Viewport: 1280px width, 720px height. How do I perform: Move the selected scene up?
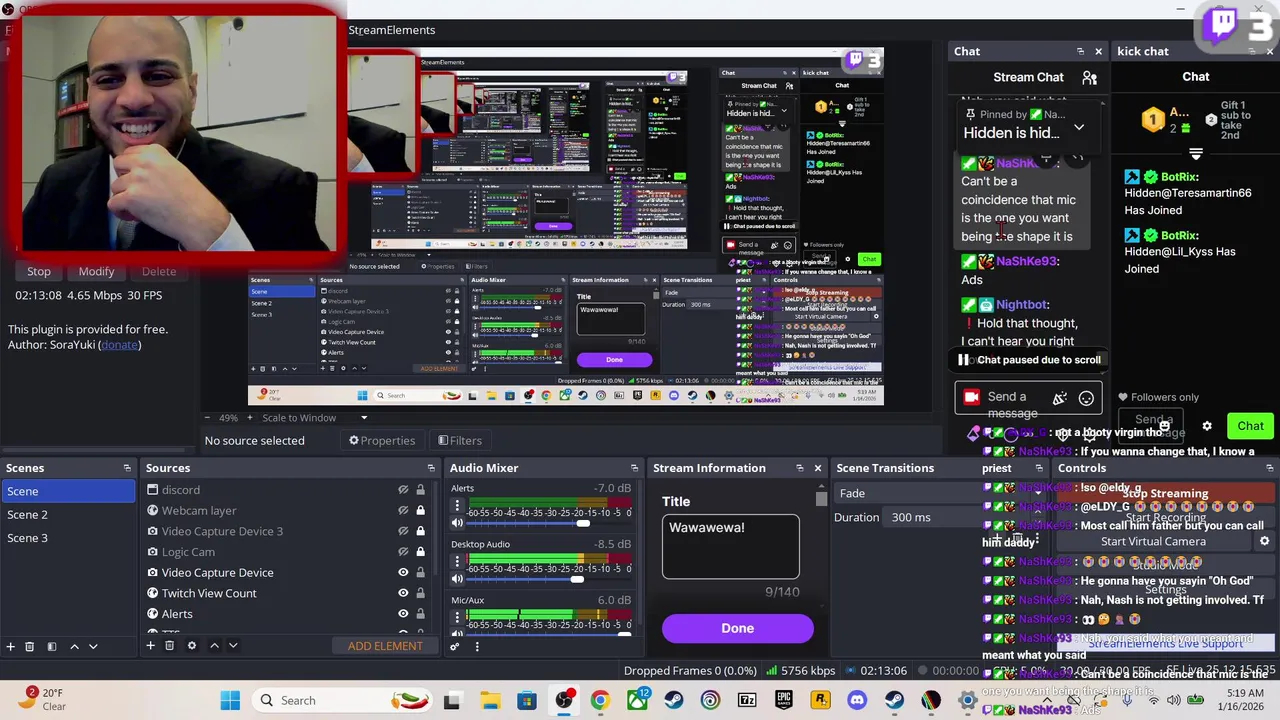coord(74,646)
